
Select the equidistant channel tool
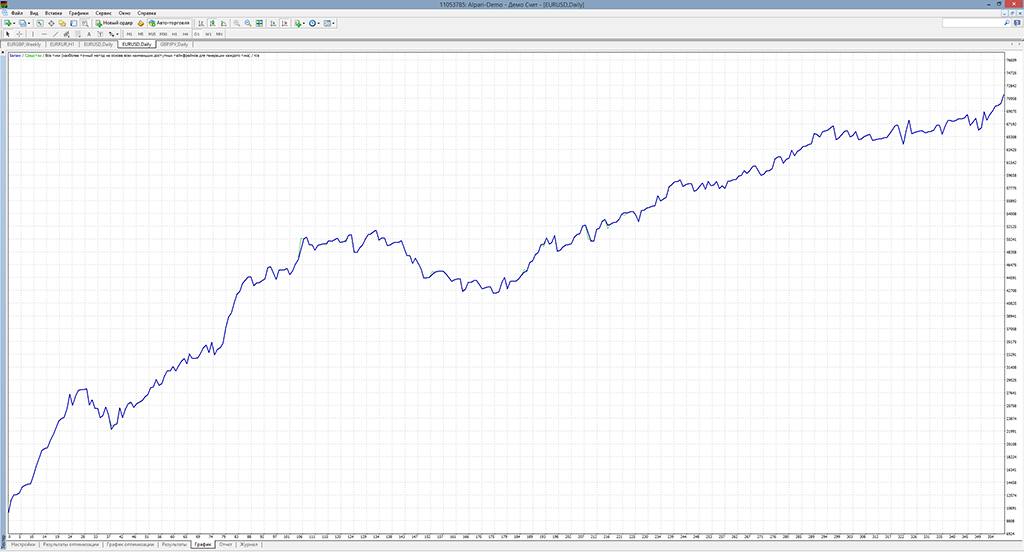point(66,34)
